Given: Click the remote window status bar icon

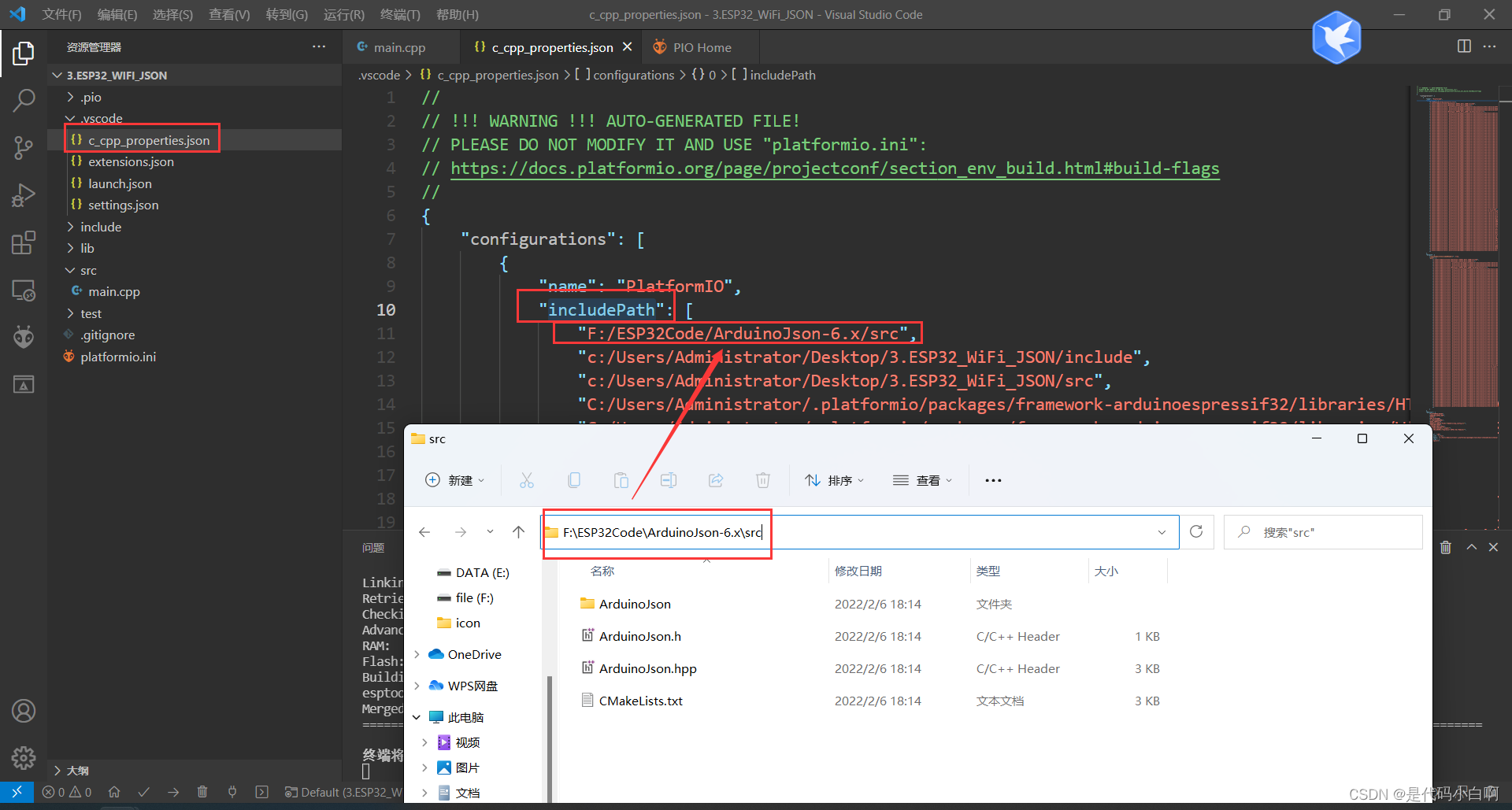Looking at the screenshot, I should (17, 792).
